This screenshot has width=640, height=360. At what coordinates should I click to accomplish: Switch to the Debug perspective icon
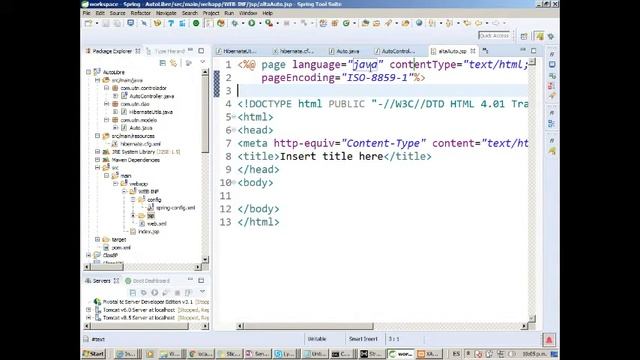[551, 36]
